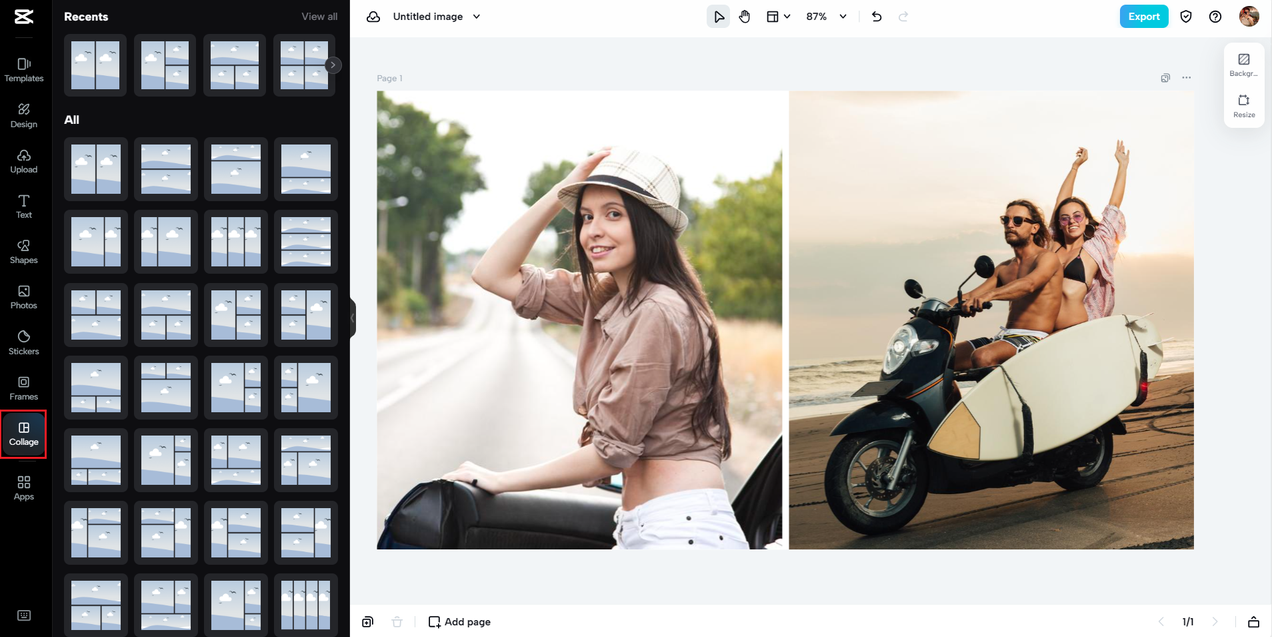
Task: Select the Collage sidebar tab
Action: (24, 434)
